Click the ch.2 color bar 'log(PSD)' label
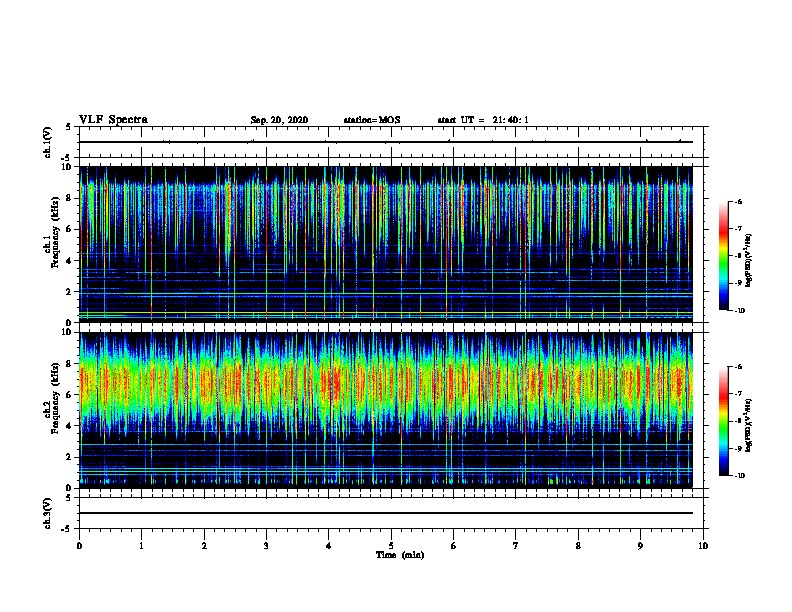The image size is (792, 612). [749, 425]
